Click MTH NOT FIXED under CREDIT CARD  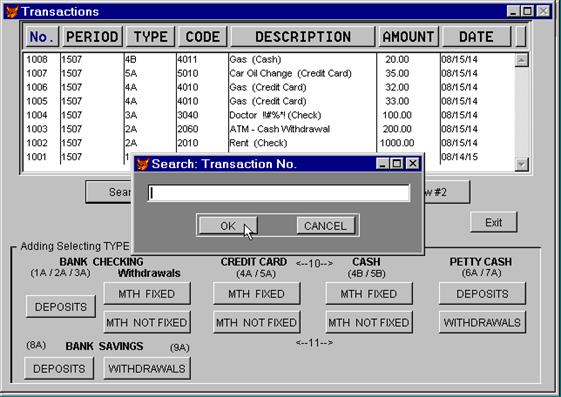[257, 322]
